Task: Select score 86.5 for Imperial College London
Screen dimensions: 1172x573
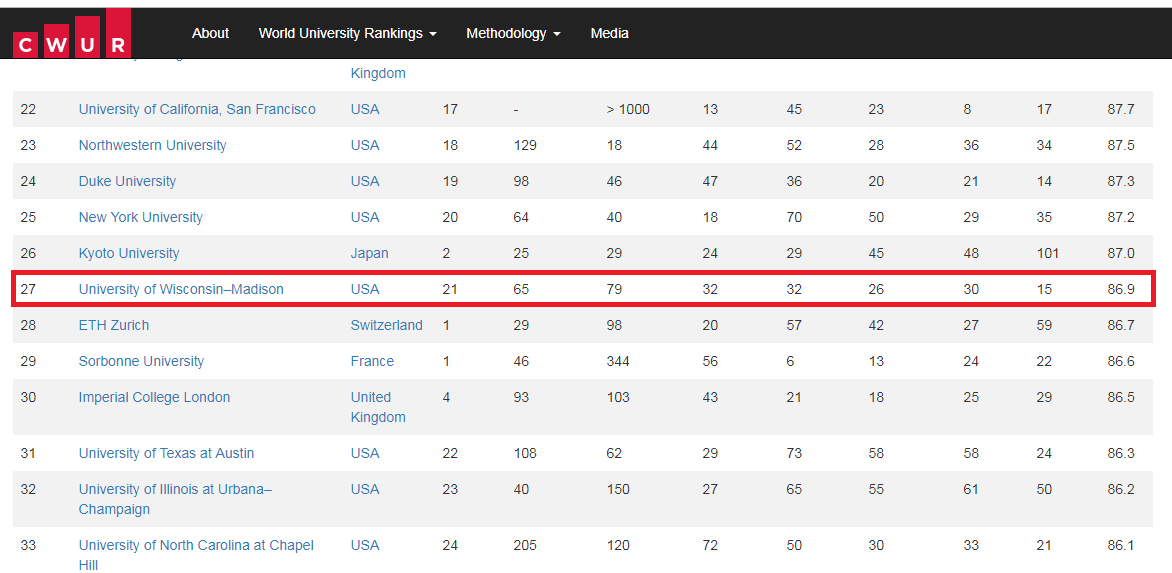Action: coord(1120,397)
